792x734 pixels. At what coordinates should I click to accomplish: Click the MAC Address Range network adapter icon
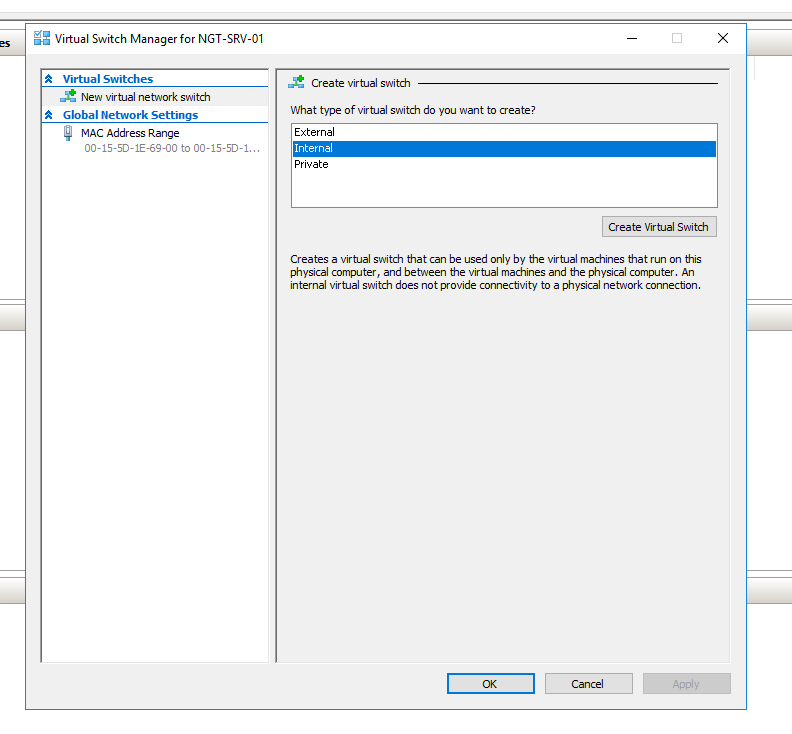68,133
